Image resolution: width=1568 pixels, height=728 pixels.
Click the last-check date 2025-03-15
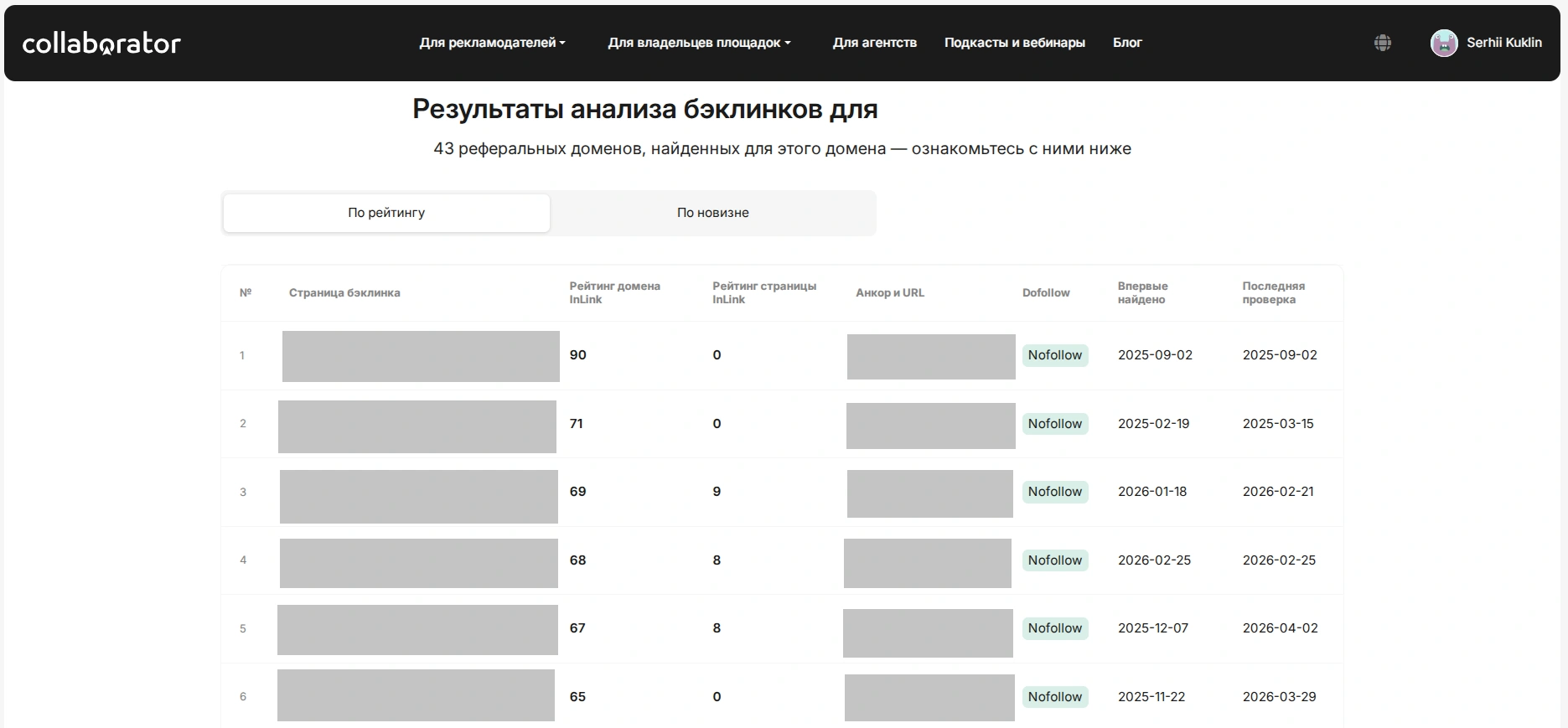pyautogui.click(x=1278, y=424)
